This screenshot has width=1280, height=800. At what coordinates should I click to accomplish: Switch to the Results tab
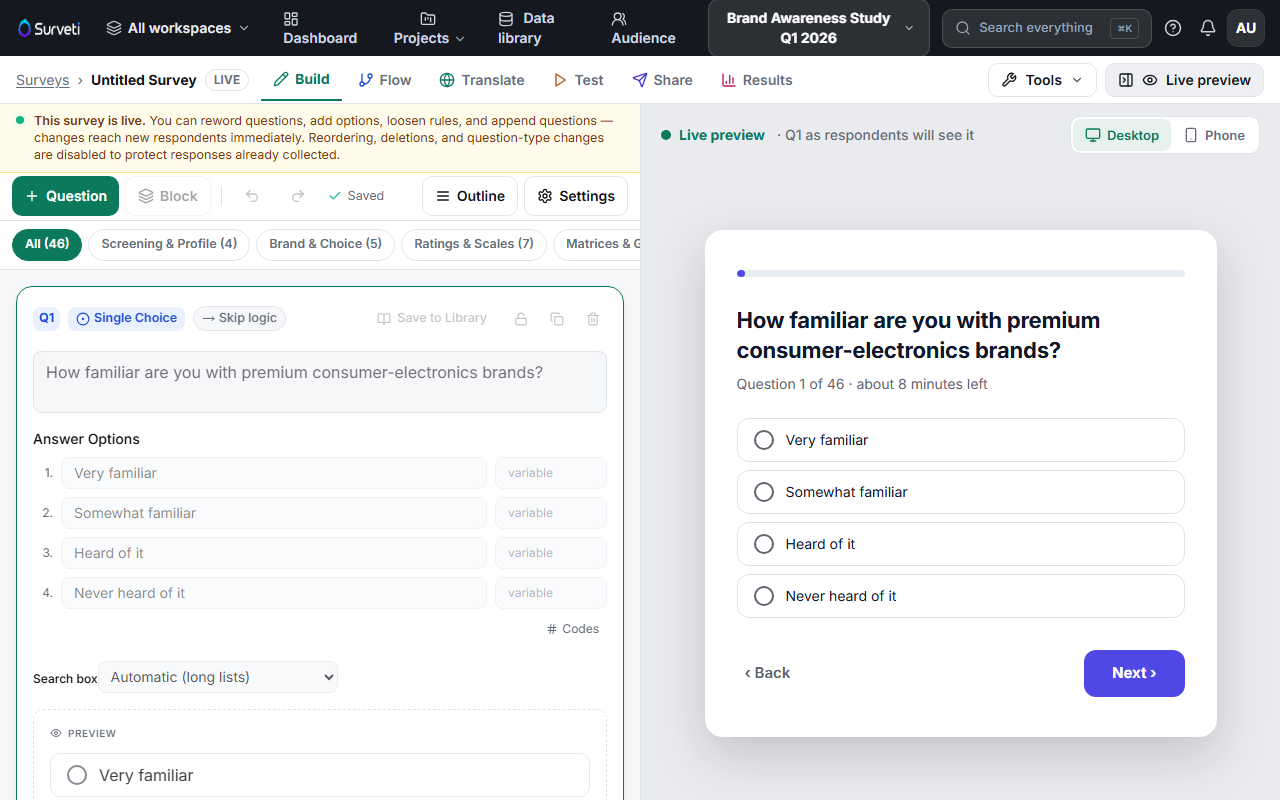coord(757,80)
